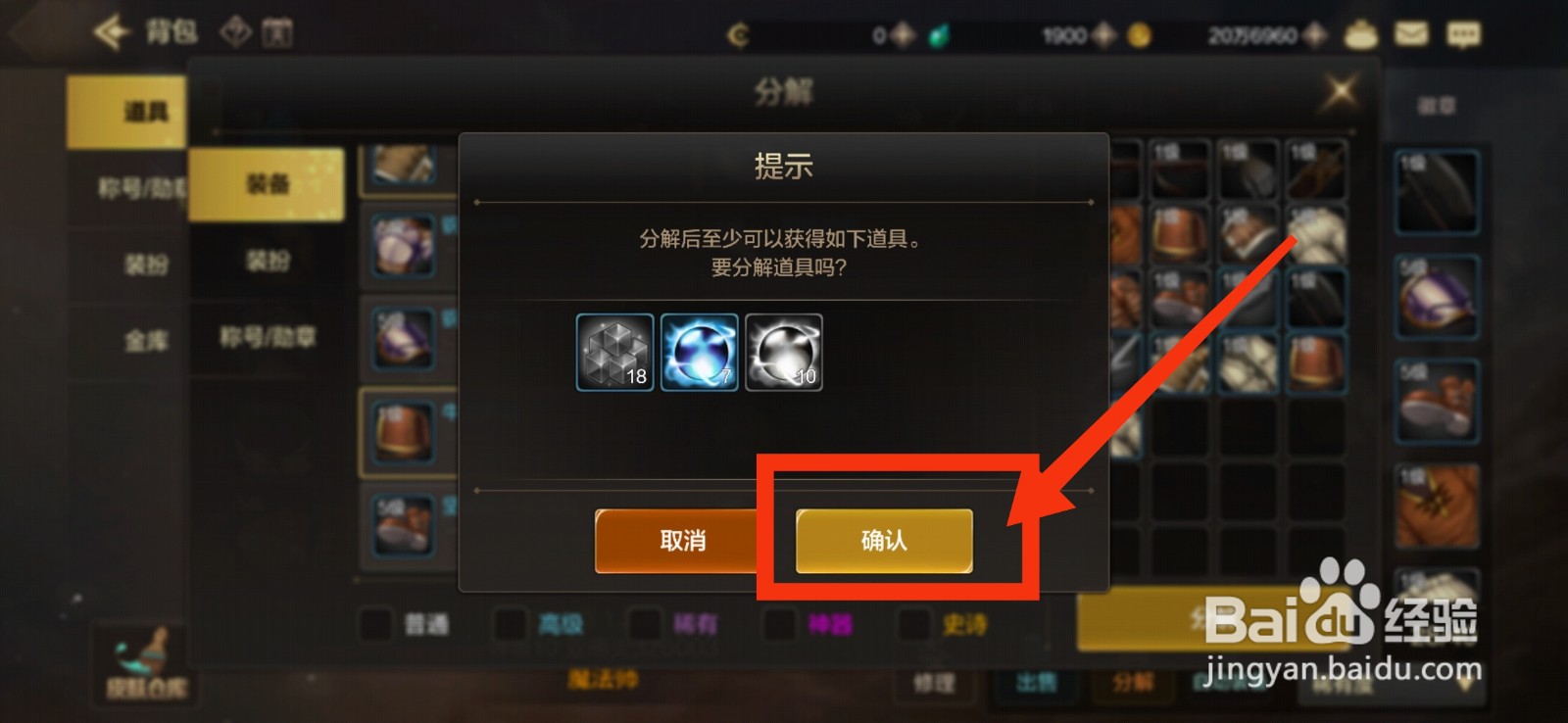This screenshot has width=1568, height=723.
Task: Tap the back arrow next to 背包
Action: 111,32
